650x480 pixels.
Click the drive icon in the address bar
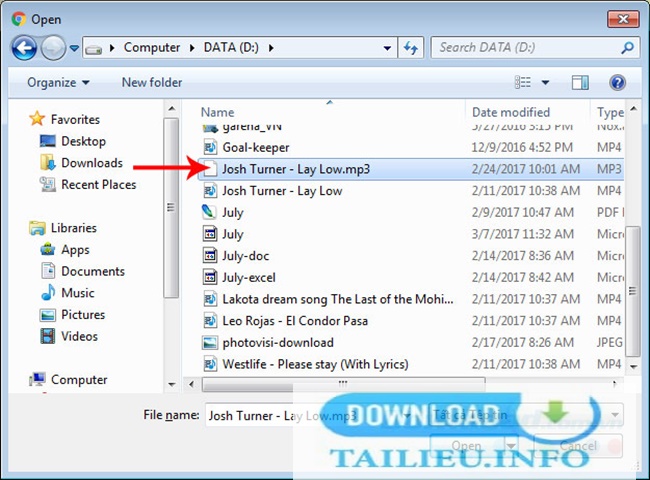click(x=94, y=49)
